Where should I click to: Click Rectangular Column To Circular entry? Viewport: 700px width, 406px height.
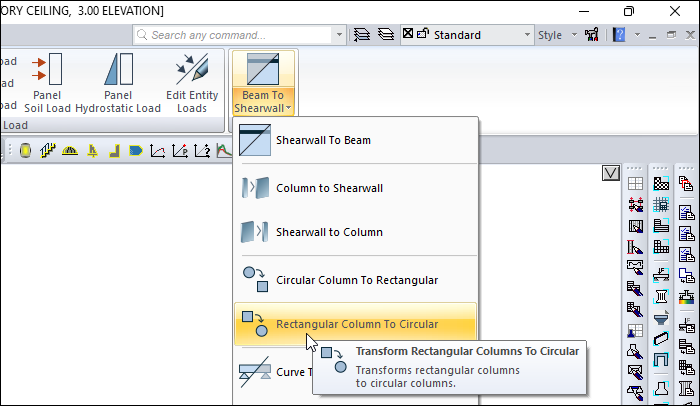coord(356,324)
